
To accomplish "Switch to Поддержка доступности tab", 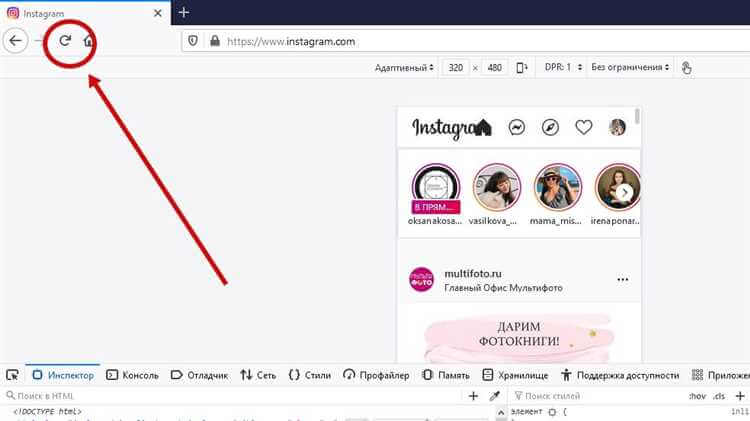I will click(620, 375).
